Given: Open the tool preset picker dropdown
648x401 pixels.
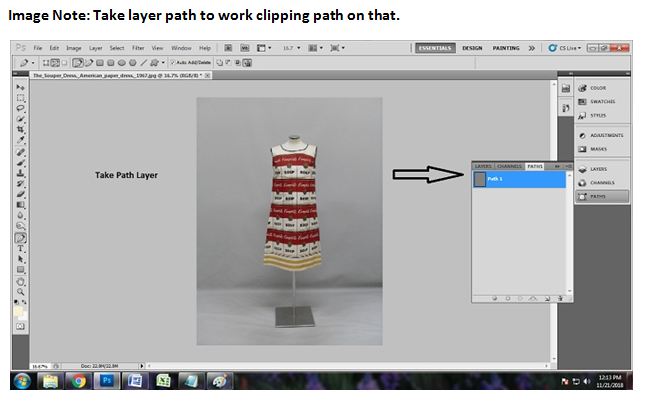Looking at the screenshot, I should click(x=33, y=63).
